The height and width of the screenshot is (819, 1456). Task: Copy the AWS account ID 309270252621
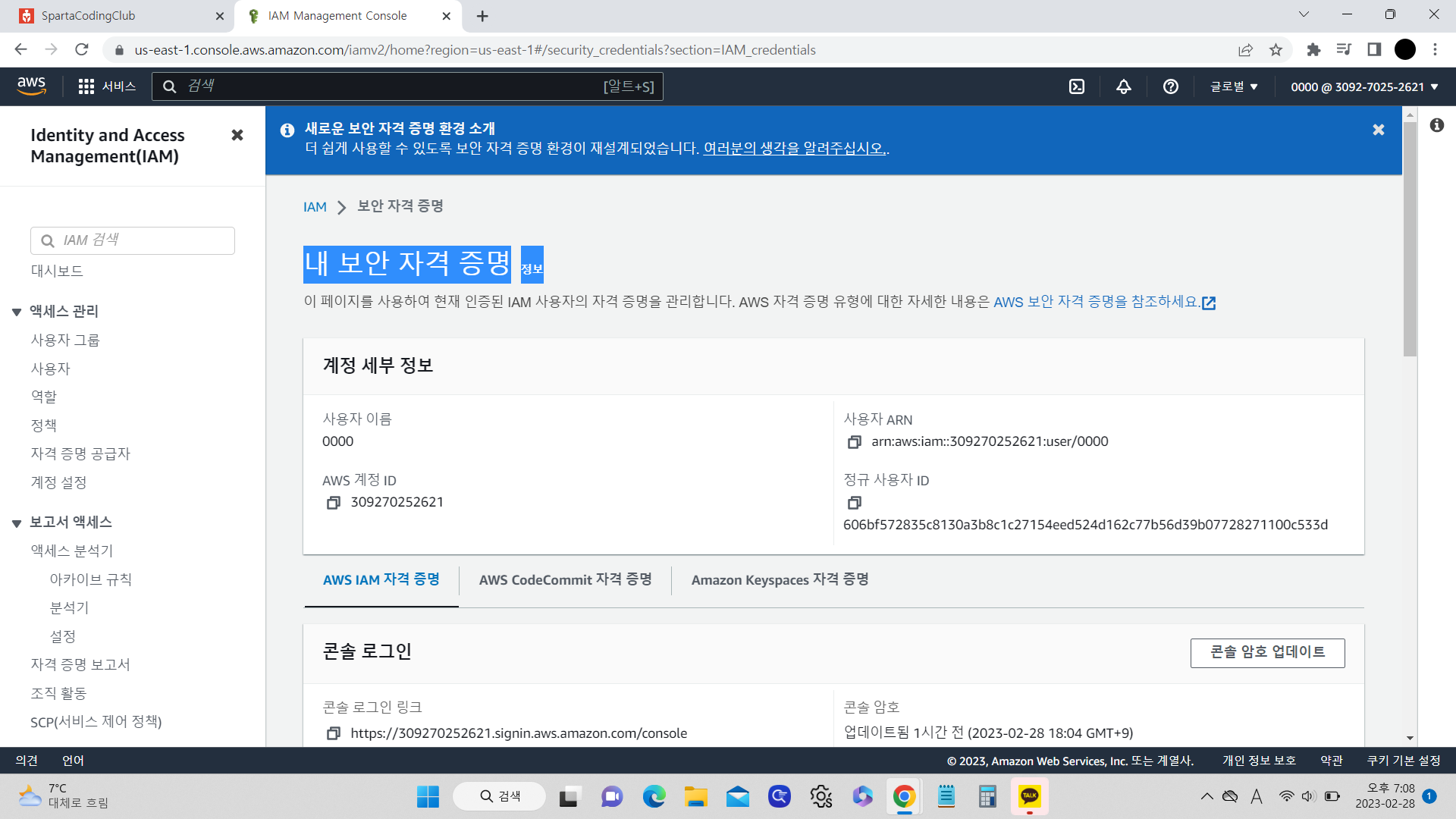pos(334,503)
